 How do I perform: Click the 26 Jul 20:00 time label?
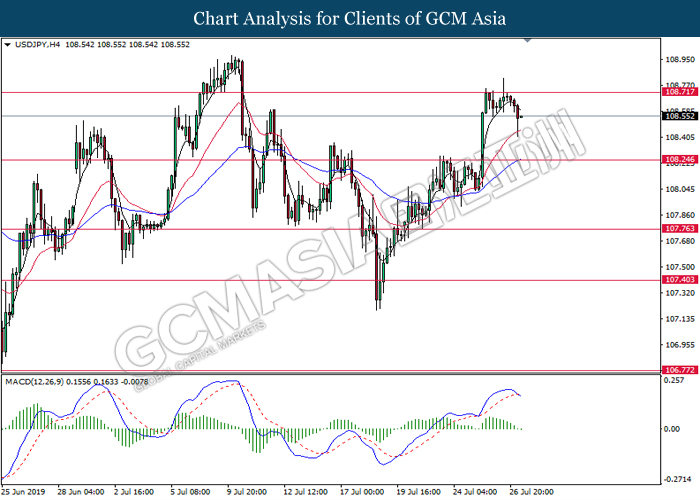531,492
